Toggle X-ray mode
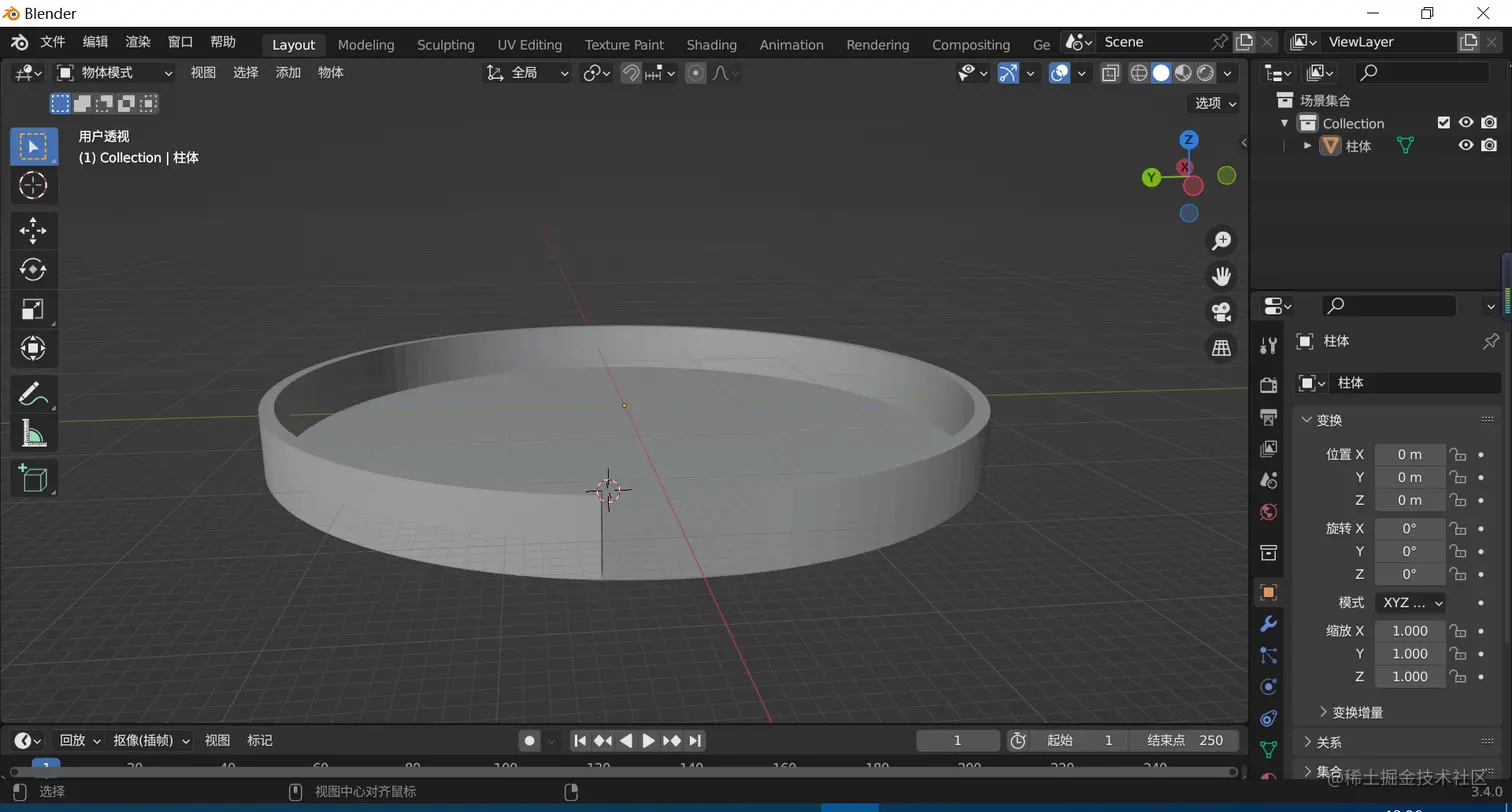The height and width of the screenshot is (812, 1512). coord(1110,73)
